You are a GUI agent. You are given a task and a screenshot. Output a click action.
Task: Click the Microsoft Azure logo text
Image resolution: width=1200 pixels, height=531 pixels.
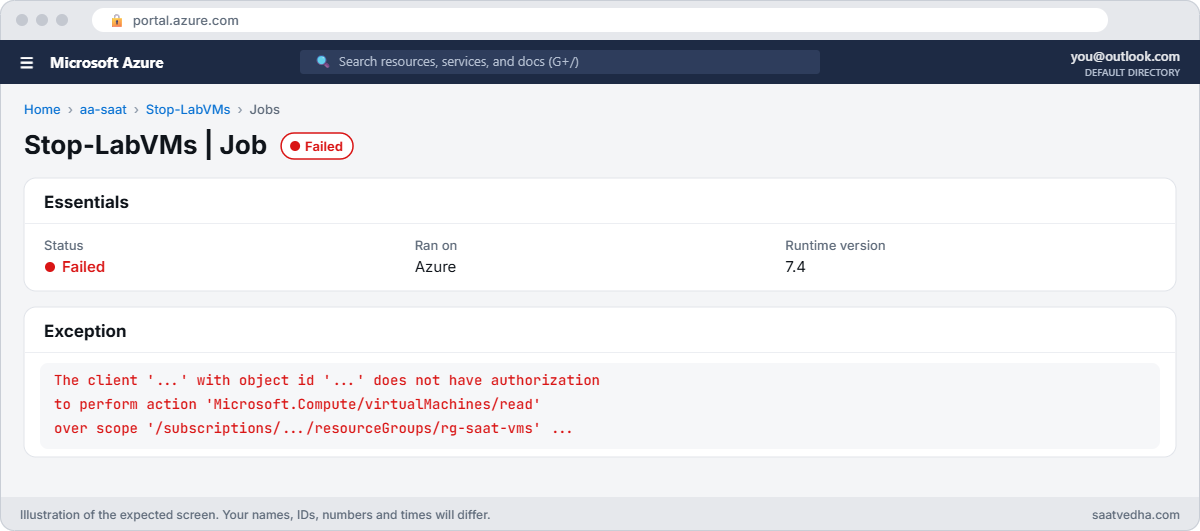click(107, 62)
